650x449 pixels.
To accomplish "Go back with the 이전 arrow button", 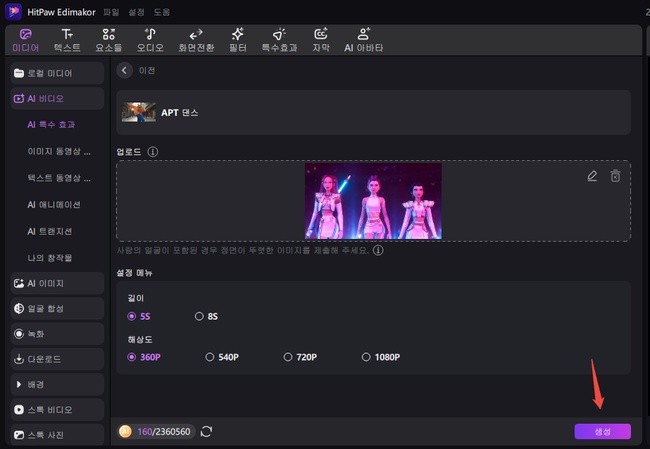I will (124, 70).
